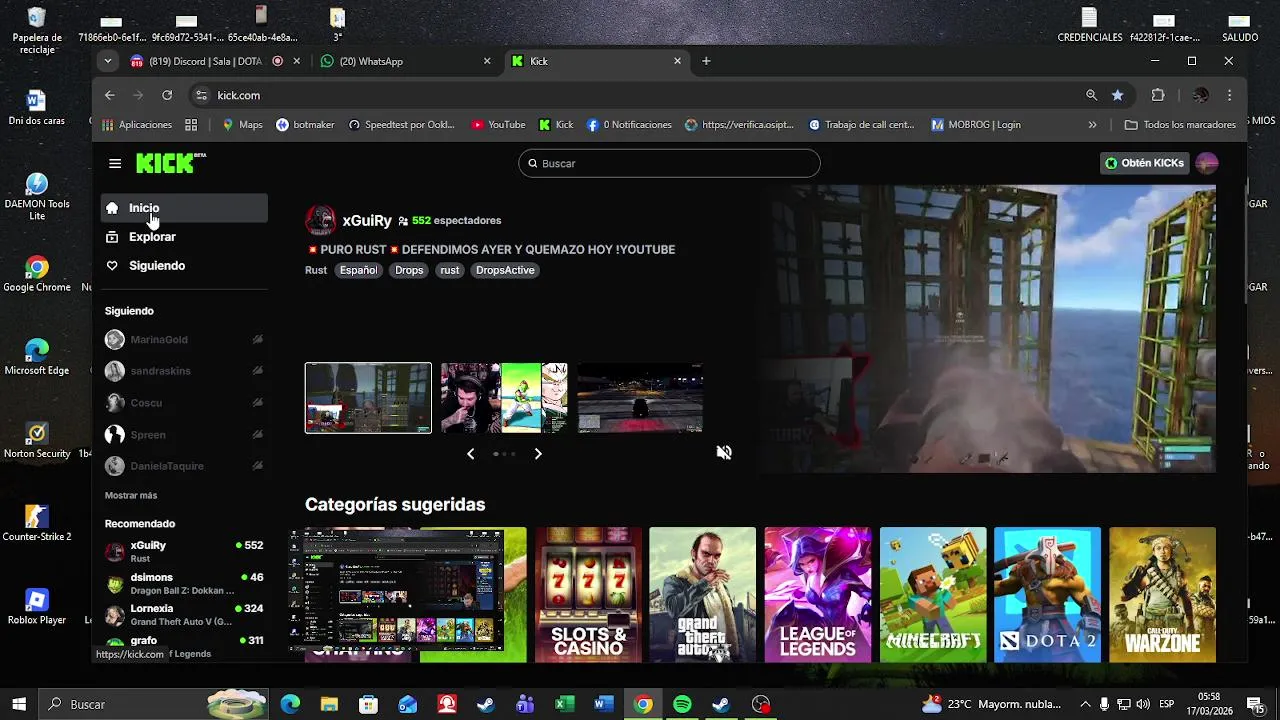The image size is (1280, 720).
Task: Click the Aplicaciones bookmark shortcut
Action: (137, 125)
